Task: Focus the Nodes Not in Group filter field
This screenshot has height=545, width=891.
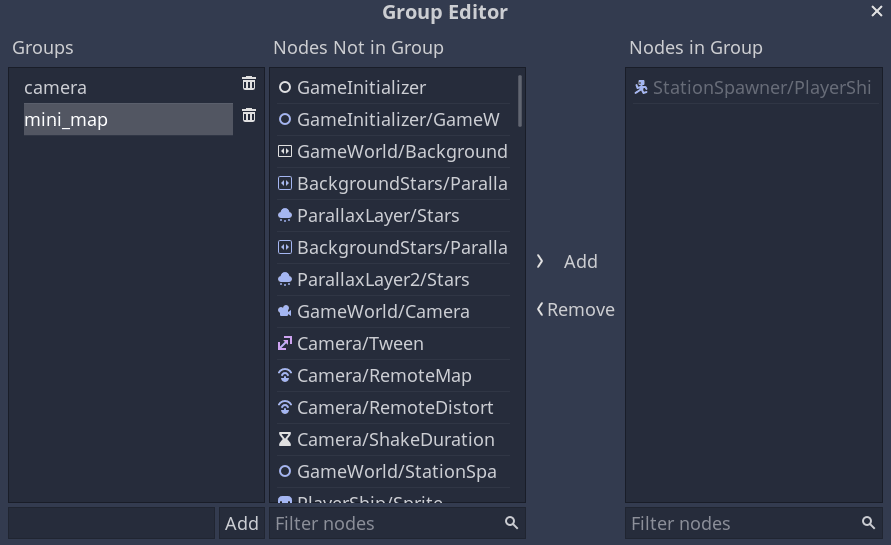Action: pyautogui.click(x=397, y=523)
